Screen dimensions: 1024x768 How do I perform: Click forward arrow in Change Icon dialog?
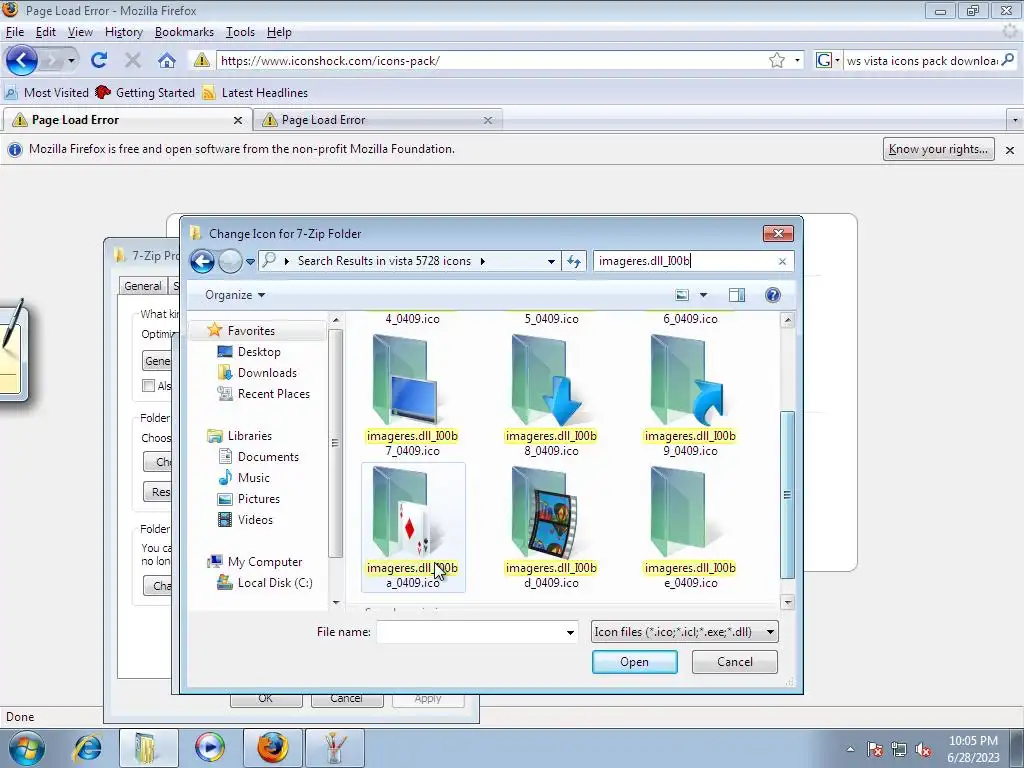point(230,261)
